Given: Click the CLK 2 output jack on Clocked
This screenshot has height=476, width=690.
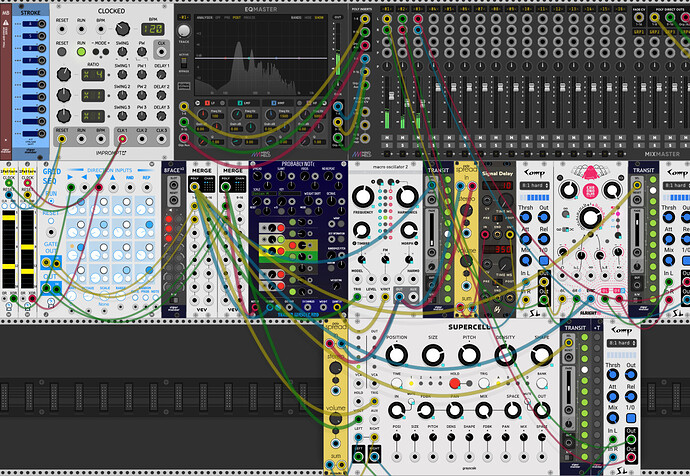Looking at the screenshot, I should click(x=142, y=139).
